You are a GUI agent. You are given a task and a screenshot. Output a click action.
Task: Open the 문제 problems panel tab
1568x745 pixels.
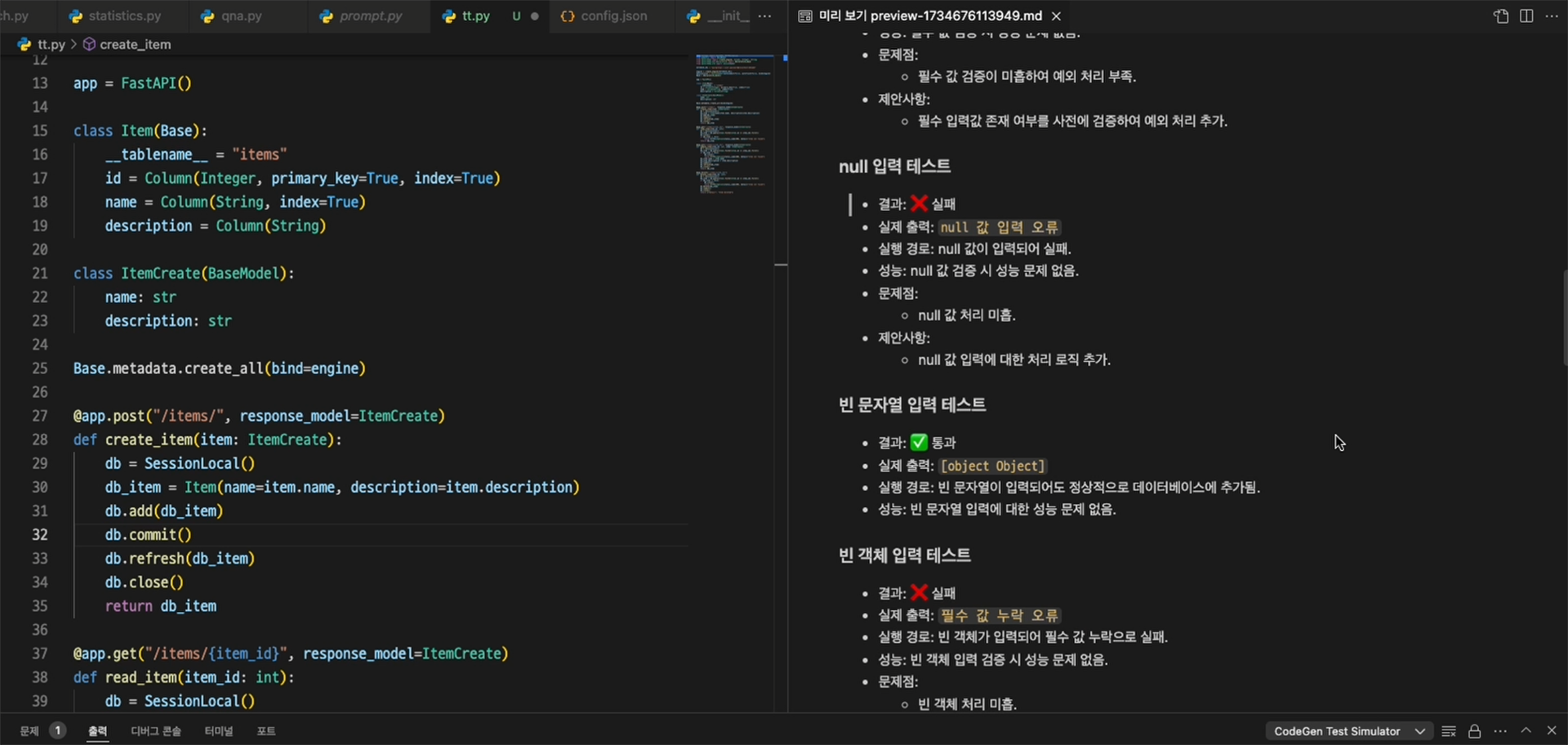tap(29, 730)
